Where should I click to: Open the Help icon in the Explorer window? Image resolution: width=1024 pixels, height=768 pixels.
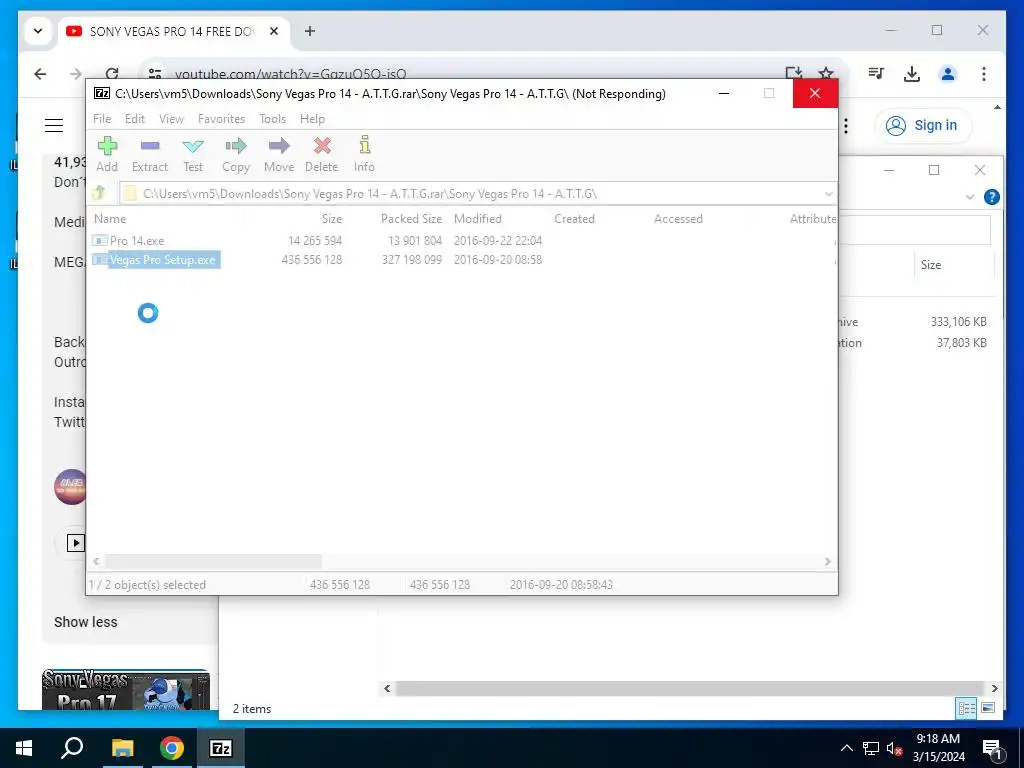click(x=991, y=197)
